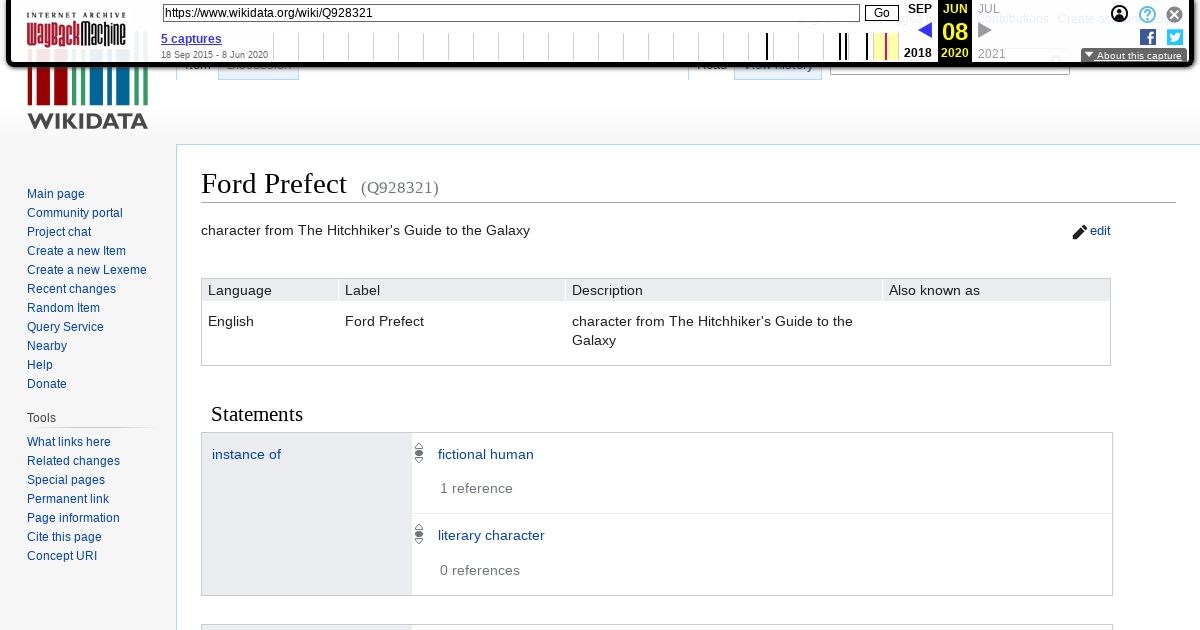
Task: Click Go button in Wayback bar
Action: pyautogui.click(x=881, y=13)
